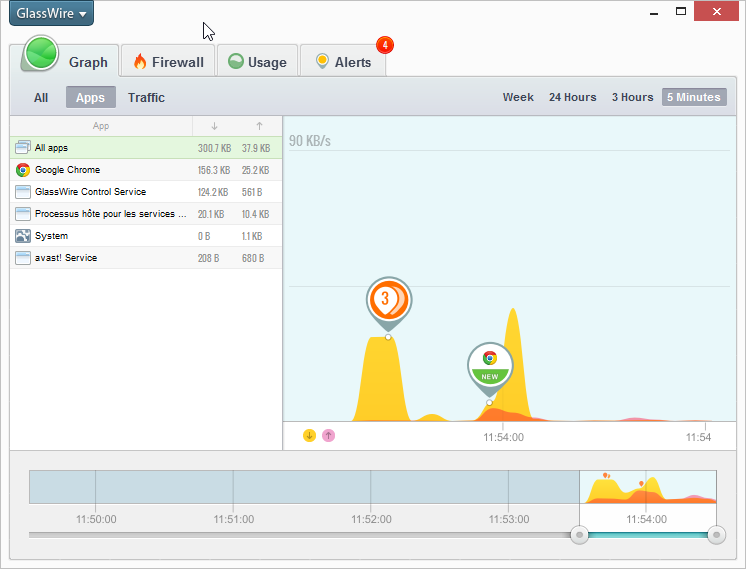Select the System row
This screenshot has width=746, height=569.
[x=146, y=235]
